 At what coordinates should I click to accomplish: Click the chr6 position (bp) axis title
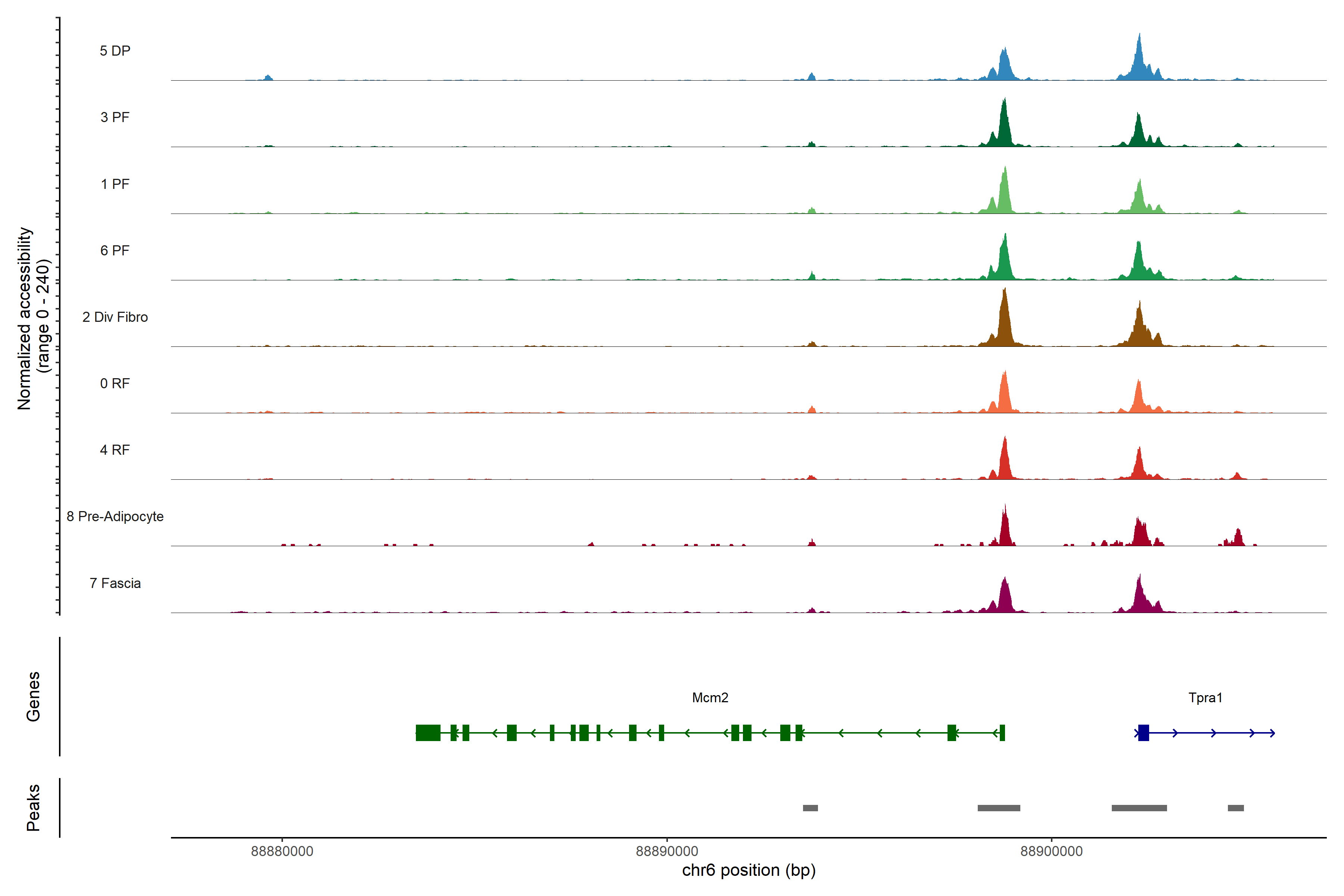pos(749,870)
